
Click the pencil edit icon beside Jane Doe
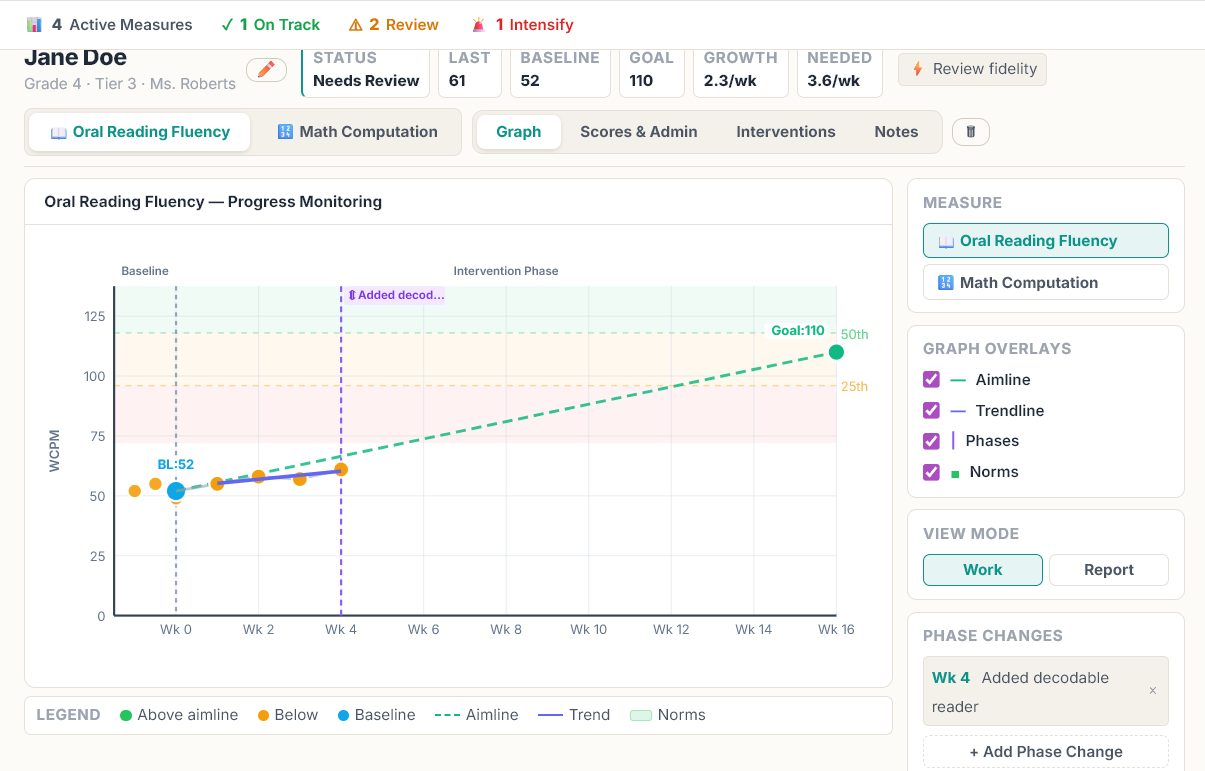[x=266, y=70]
